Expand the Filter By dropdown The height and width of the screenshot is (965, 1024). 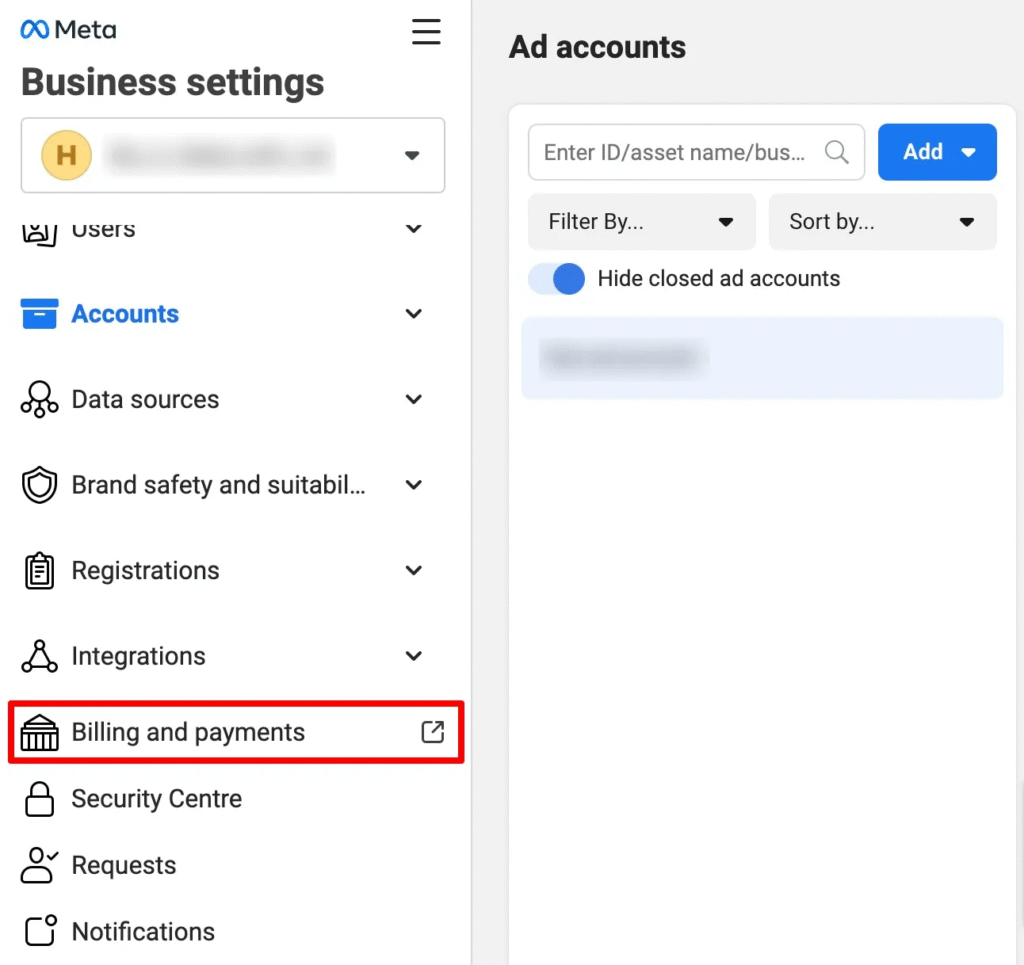pos(642,221)
